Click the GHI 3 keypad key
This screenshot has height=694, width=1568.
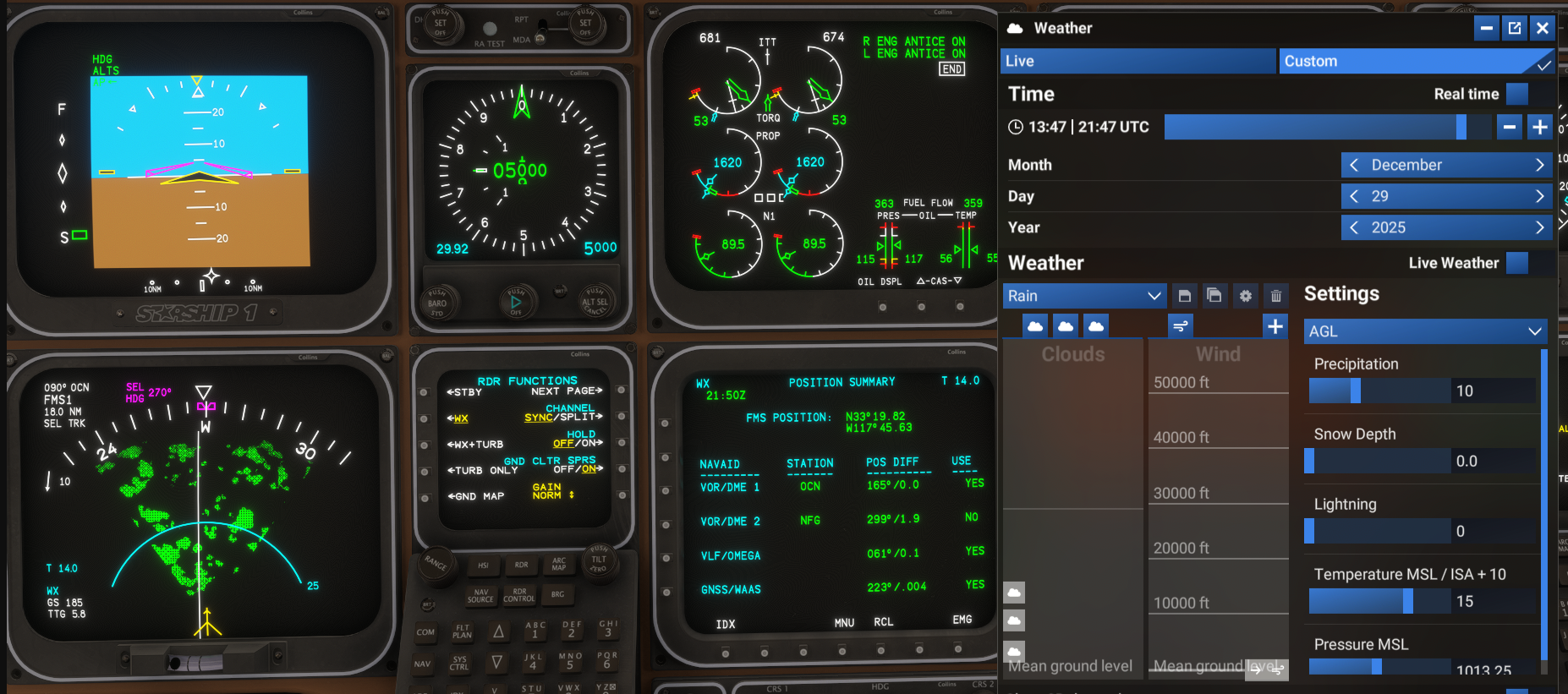[608, 628]
